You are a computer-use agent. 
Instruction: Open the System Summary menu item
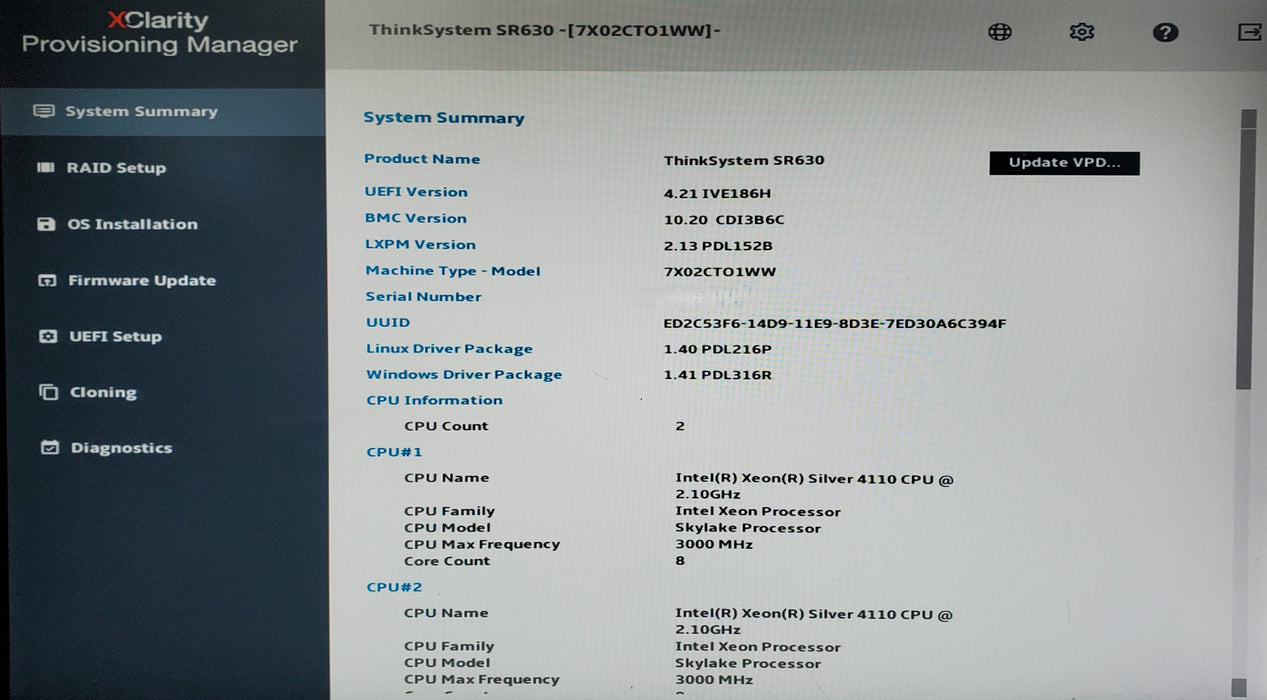click(x=163, y=112)
